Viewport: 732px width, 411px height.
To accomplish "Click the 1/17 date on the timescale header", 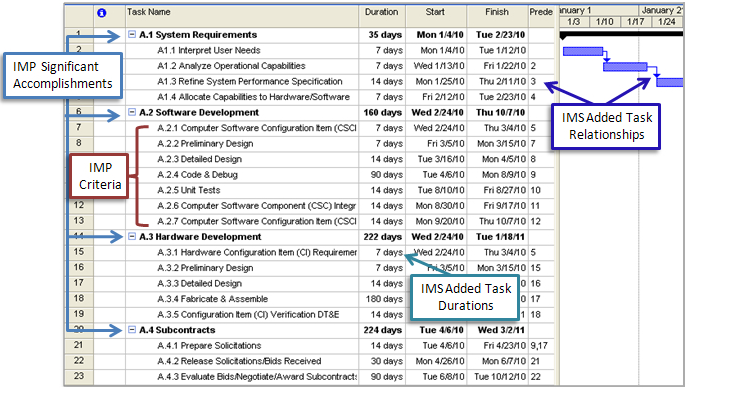I will pyautogui.click(x=634, y=21).
